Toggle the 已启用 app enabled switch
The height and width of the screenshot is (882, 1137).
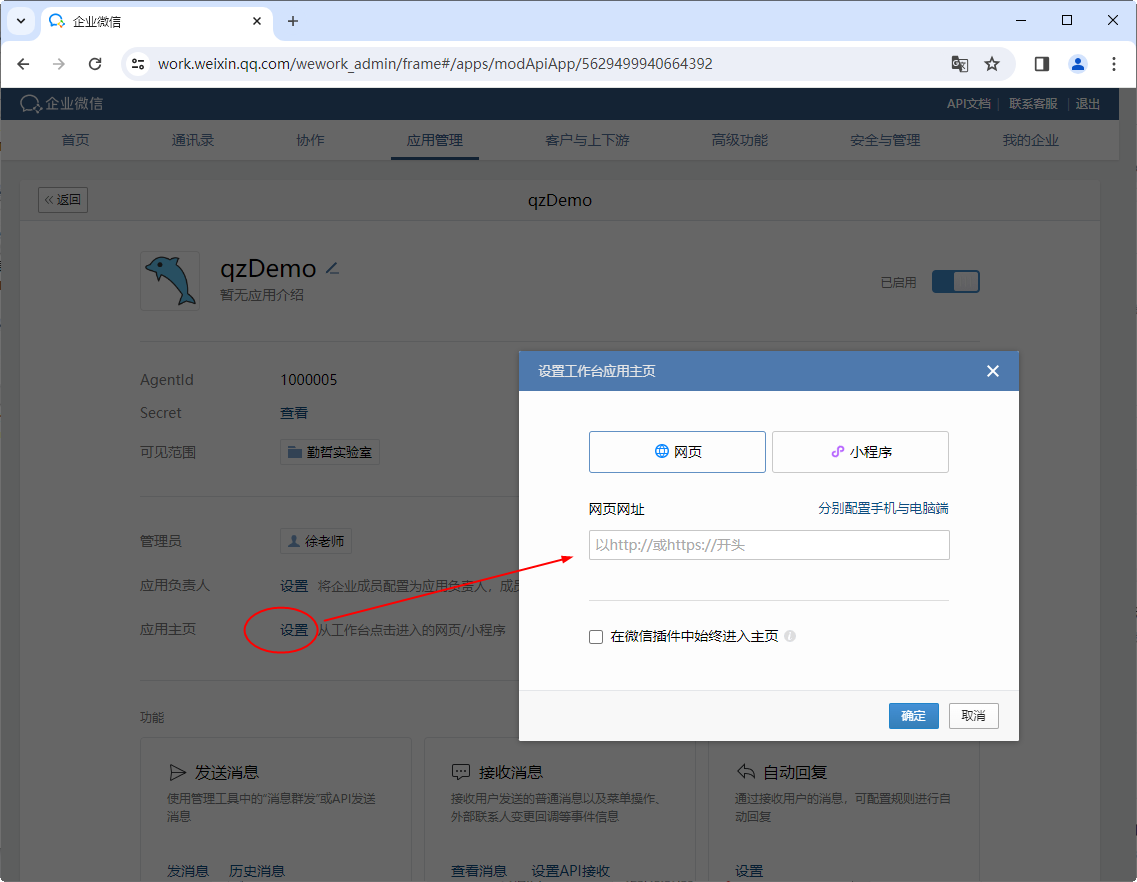(955, 282)
